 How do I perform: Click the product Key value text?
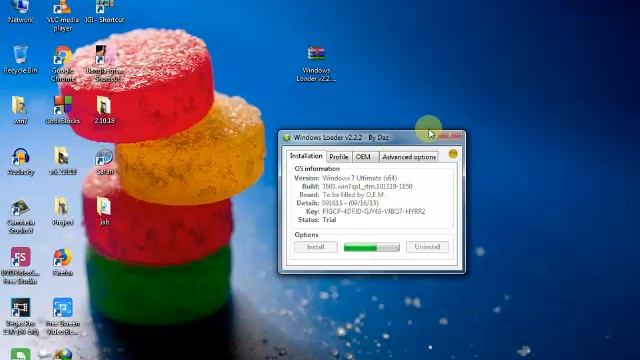point(374,211)
